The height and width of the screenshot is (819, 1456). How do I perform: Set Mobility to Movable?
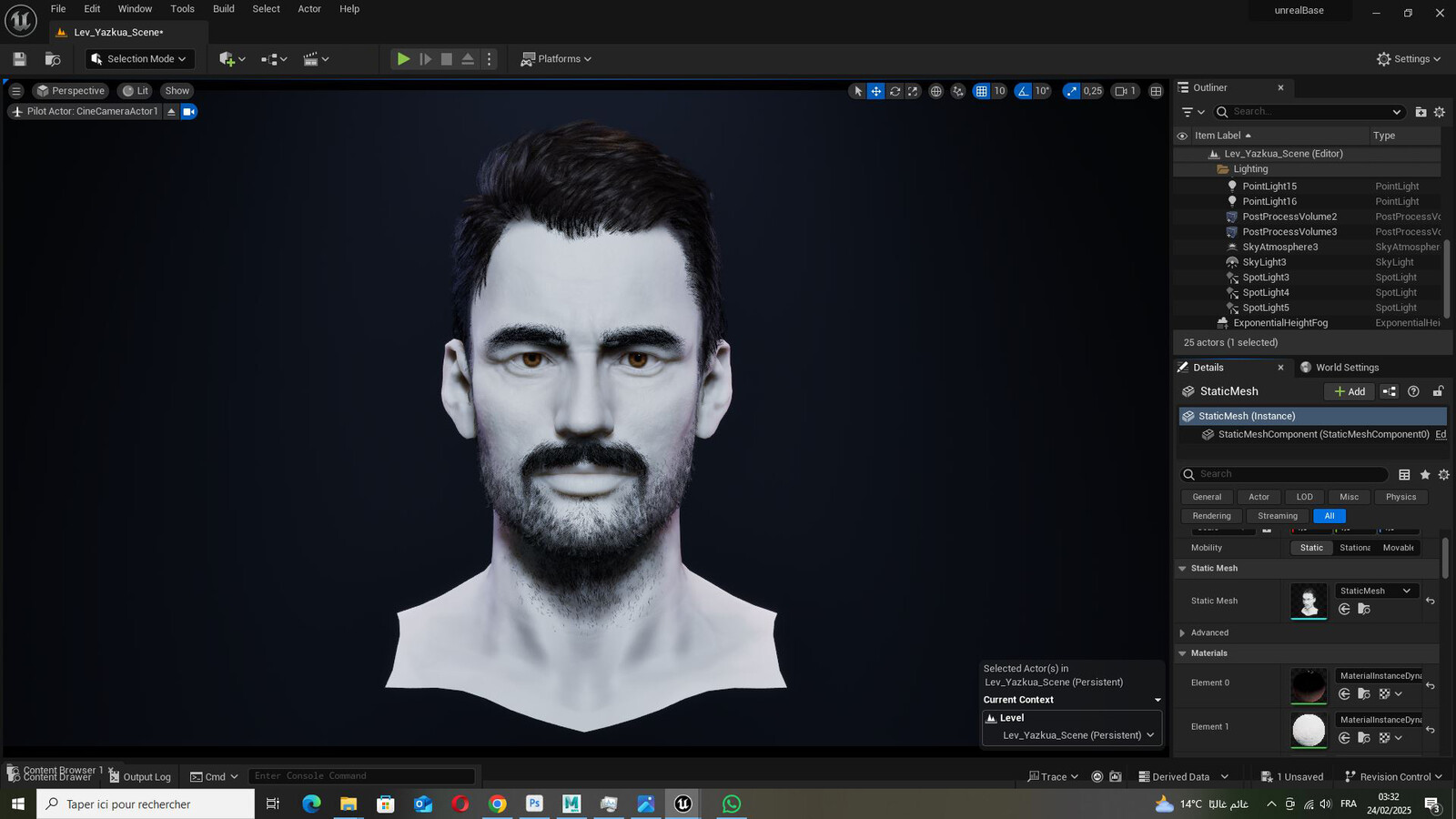(x=1398, y=548)
